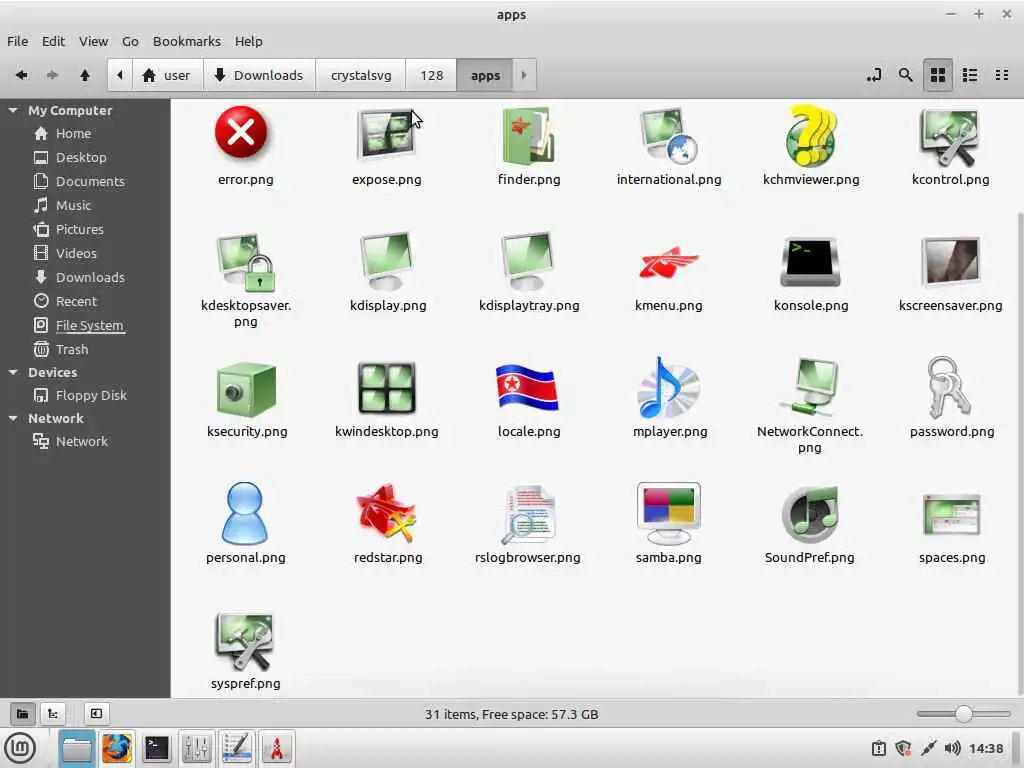The image size is (1024, 768).
Task: Select the kdesktopsaver.png file icon
Action: (x=246, y=262)
